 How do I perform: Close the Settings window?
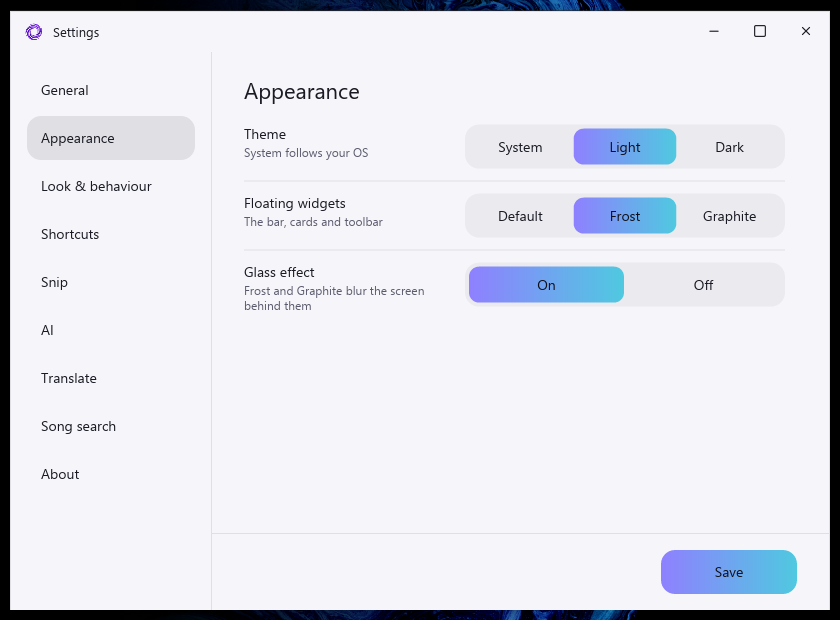point(806,32)
